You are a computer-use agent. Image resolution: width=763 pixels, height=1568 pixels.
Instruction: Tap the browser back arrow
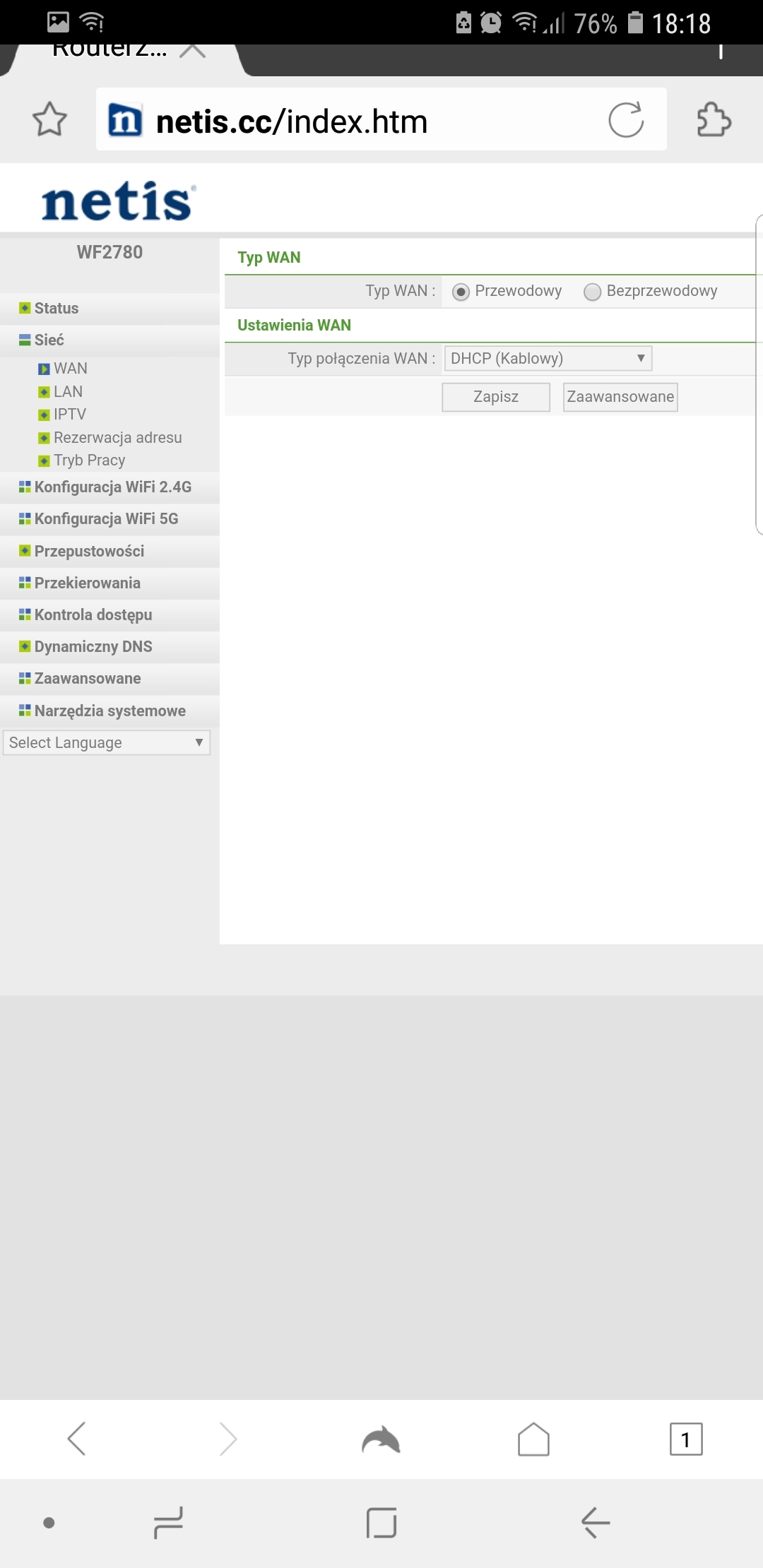76,1439
